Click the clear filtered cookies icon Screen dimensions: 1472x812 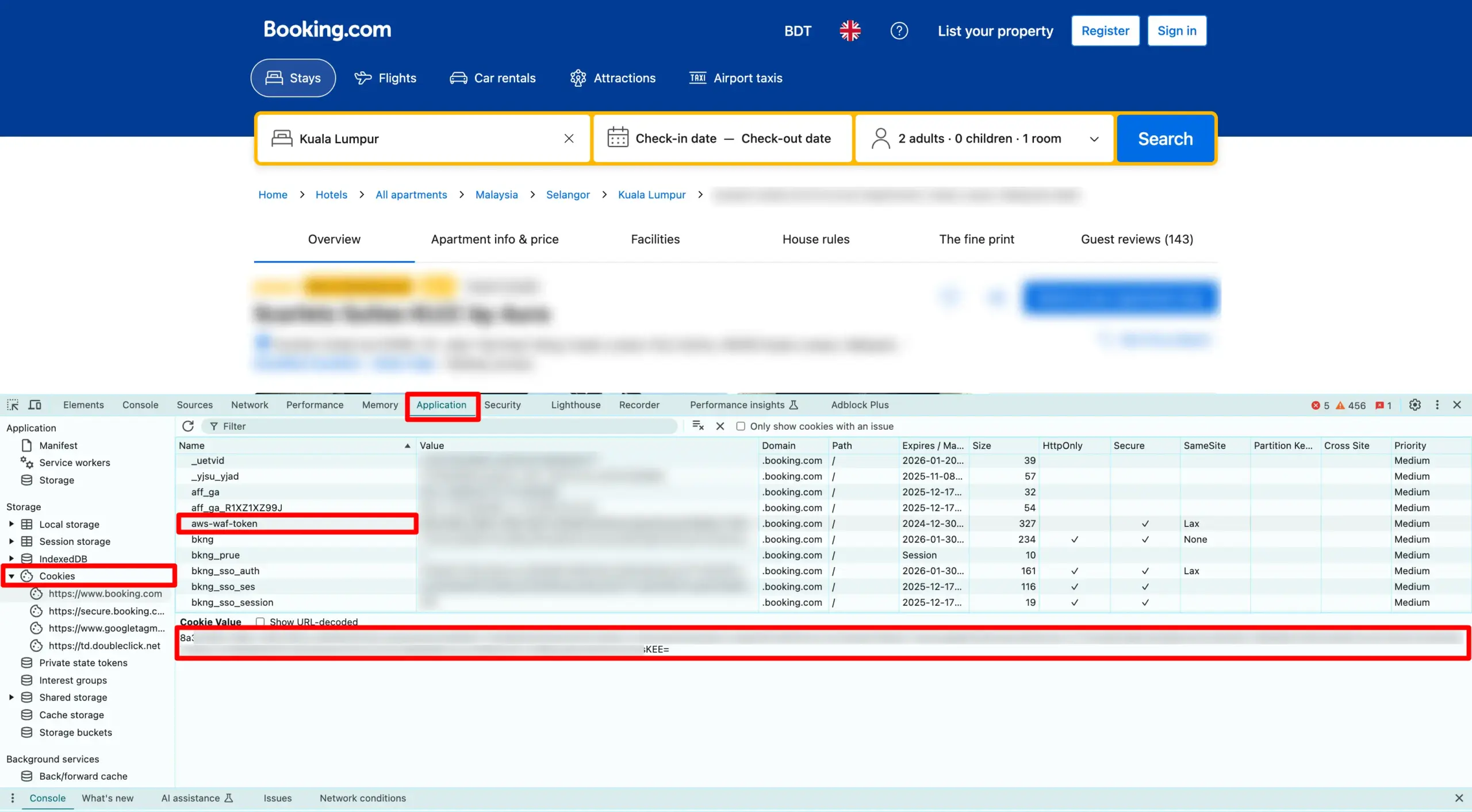[698, 426]
